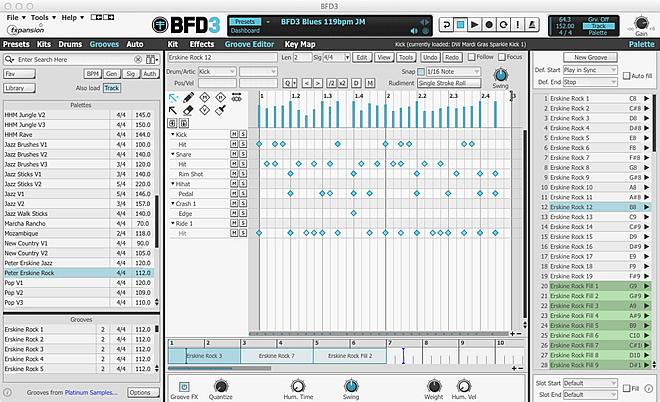Select the eraser tool
Screen dimensions: 660x402
[x=189, y=110]
